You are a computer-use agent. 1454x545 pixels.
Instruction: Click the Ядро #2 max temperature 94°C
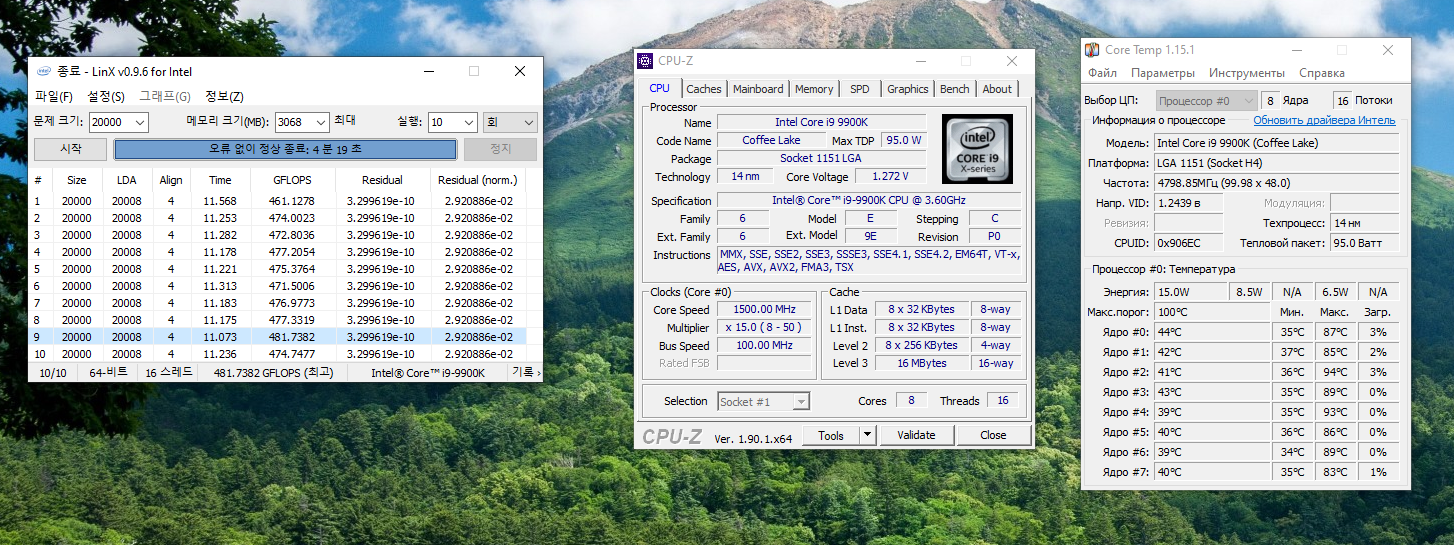pos(1335,372)
